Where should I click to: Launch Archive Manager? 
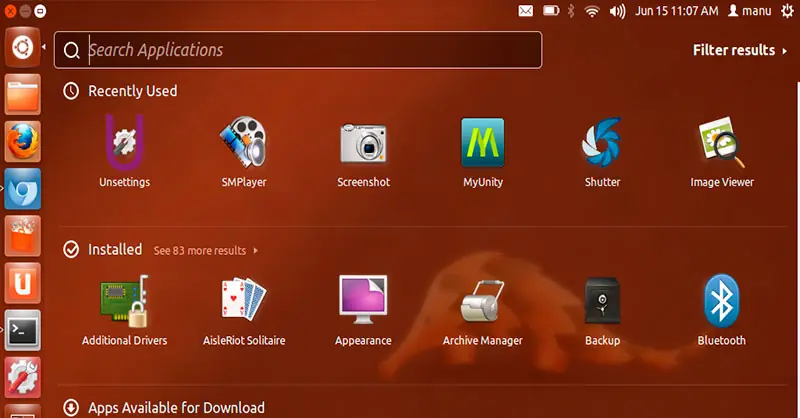483,310
